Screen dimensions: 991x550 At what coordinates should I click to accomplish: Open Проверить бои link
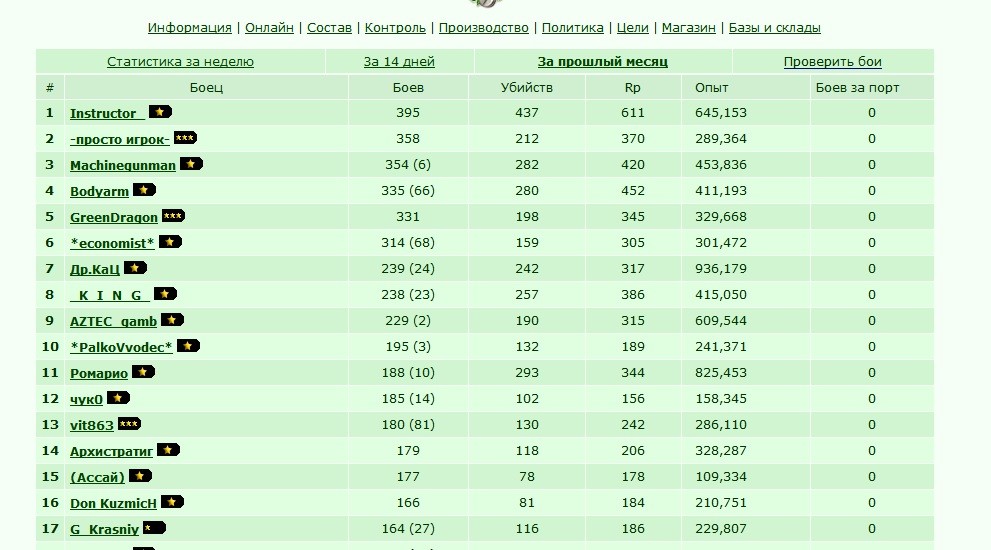[832, 62]
